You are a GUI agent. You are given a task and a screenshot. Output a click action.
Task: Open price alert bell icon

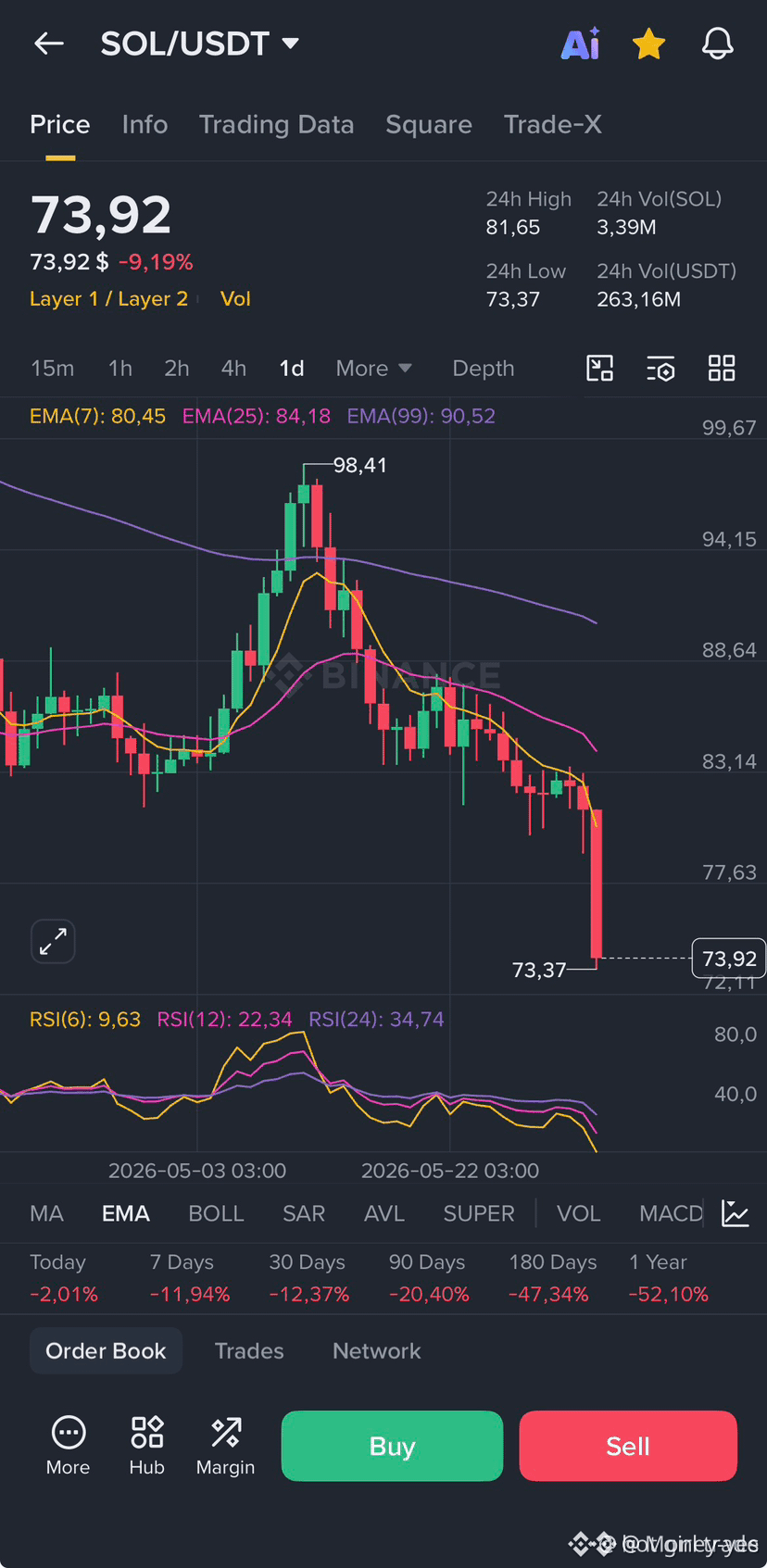(x=717, y=44)
